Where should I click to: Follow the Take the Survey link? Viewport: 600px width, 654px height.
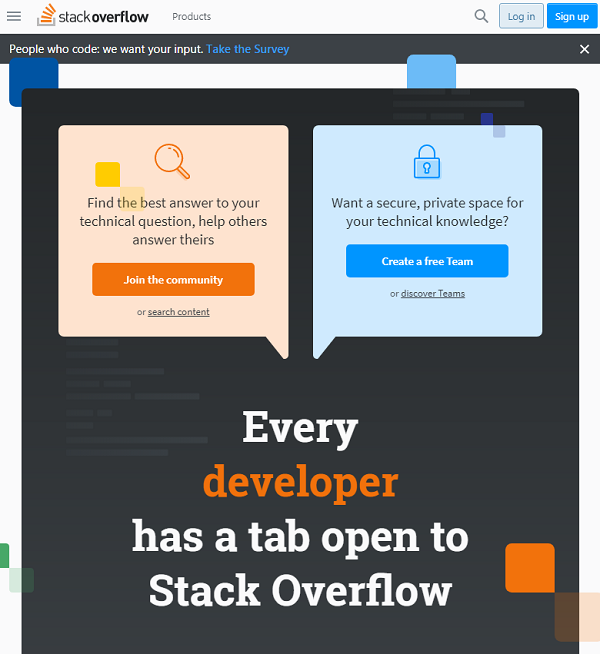click(247, 49)
